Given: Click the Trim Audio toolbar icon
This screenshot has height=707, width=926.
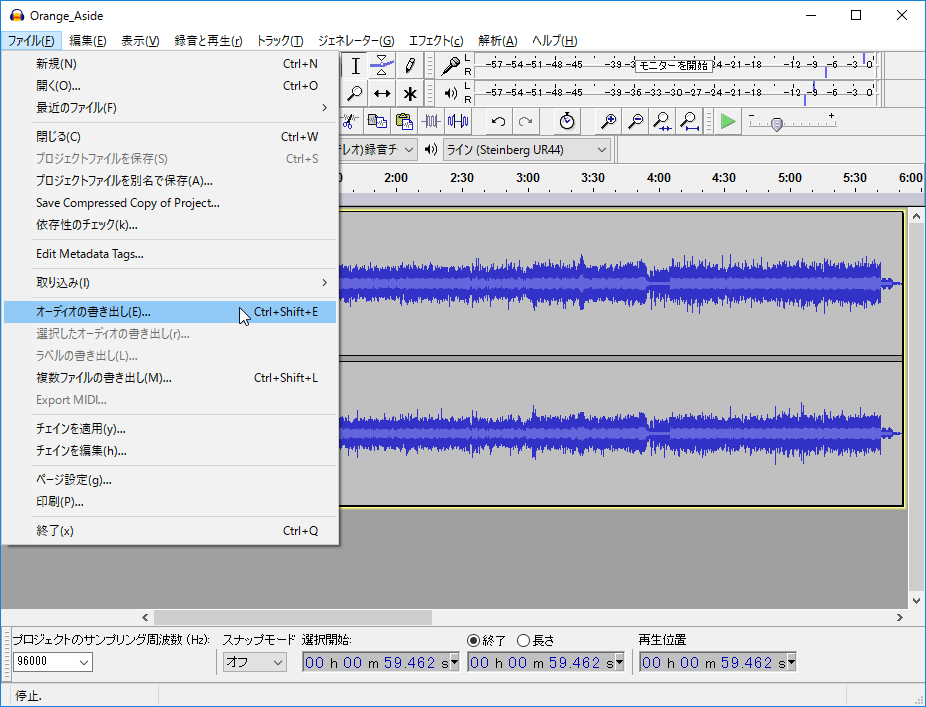Looking at the screenshot, I should coord(431,121).
